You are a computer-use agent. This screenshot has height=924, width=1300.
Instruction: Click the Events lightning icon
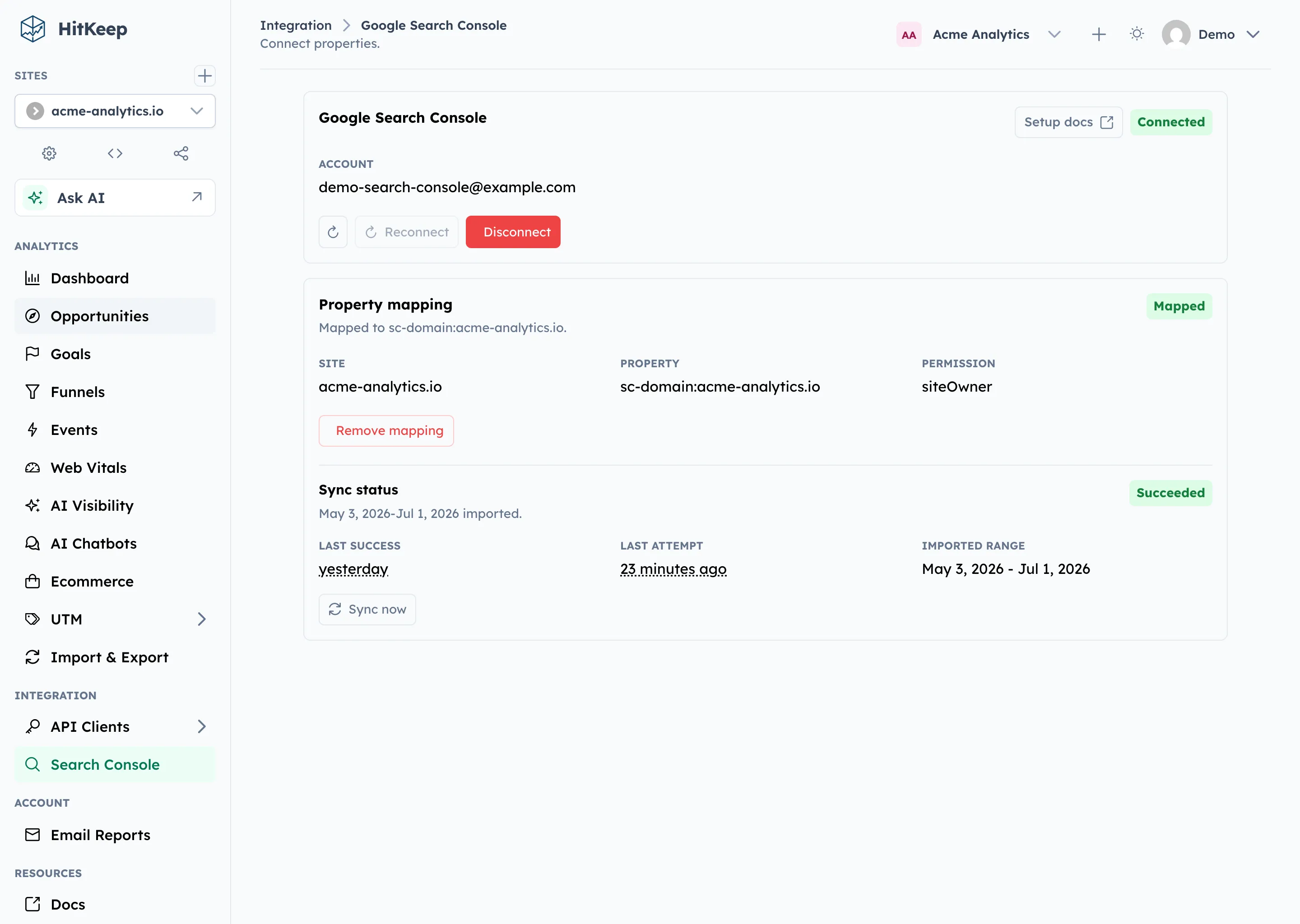click(x=32, y=430)
